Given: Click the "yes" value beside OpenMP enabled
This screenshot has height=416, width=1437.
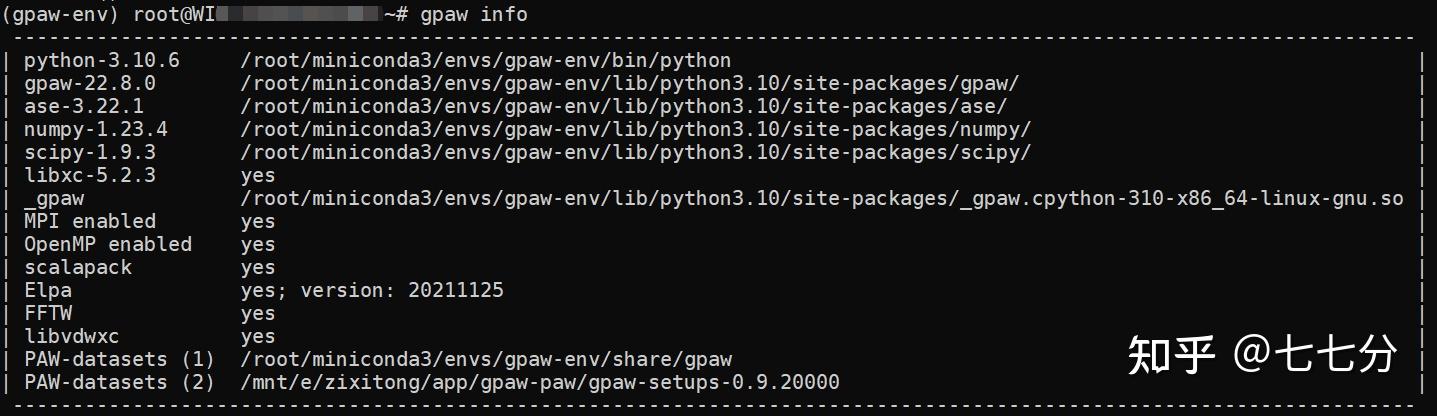Looking at the screenshot, I should (258, 244).
